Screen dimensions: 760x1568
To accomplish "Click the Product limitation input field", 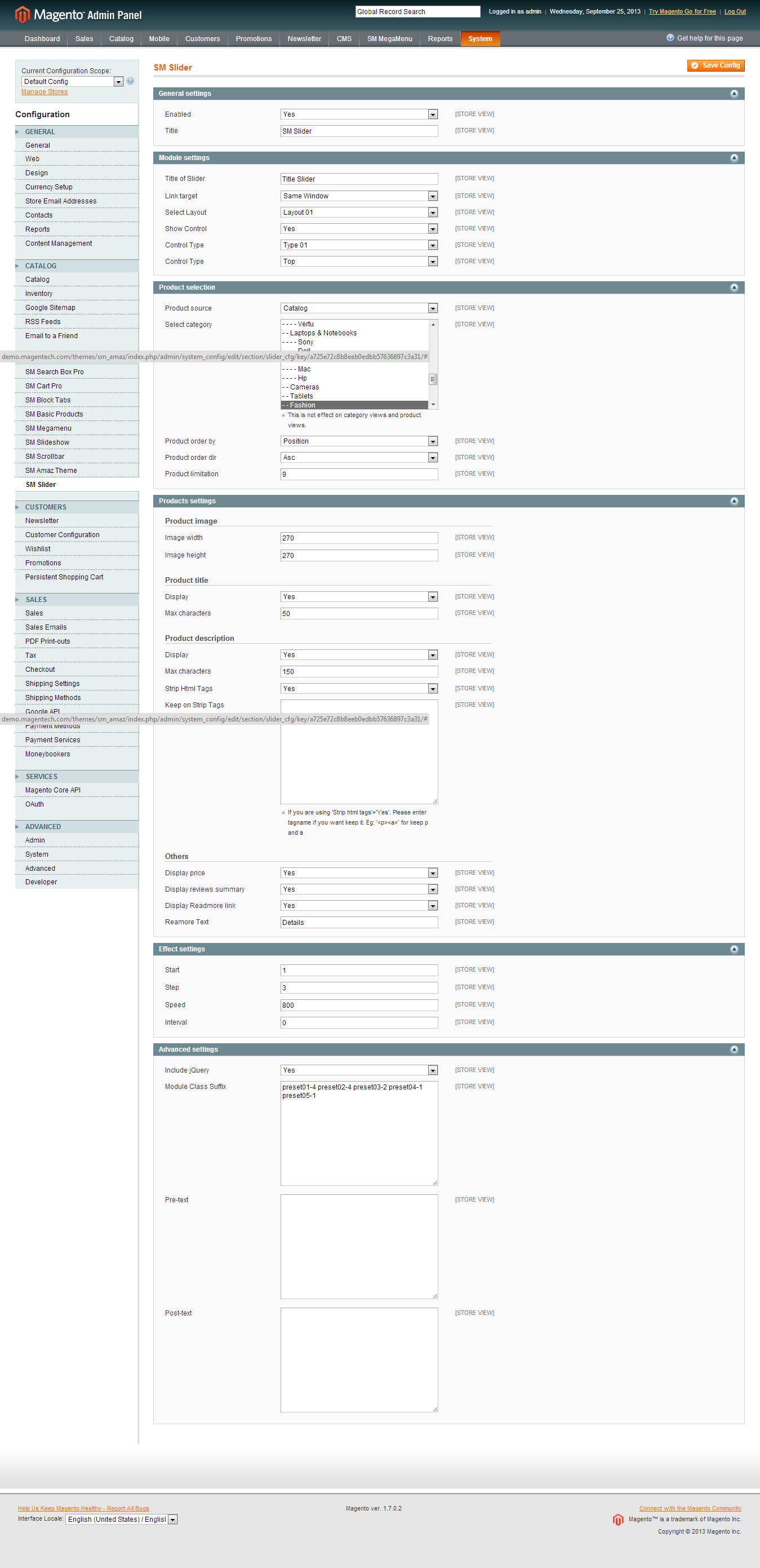I will pos(359,474).
